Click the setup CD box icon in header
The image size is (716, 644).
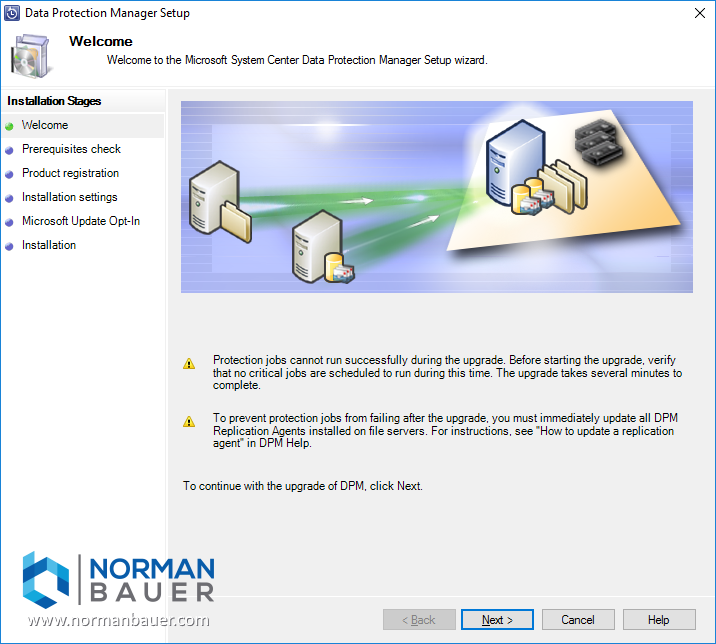point(31,57)
